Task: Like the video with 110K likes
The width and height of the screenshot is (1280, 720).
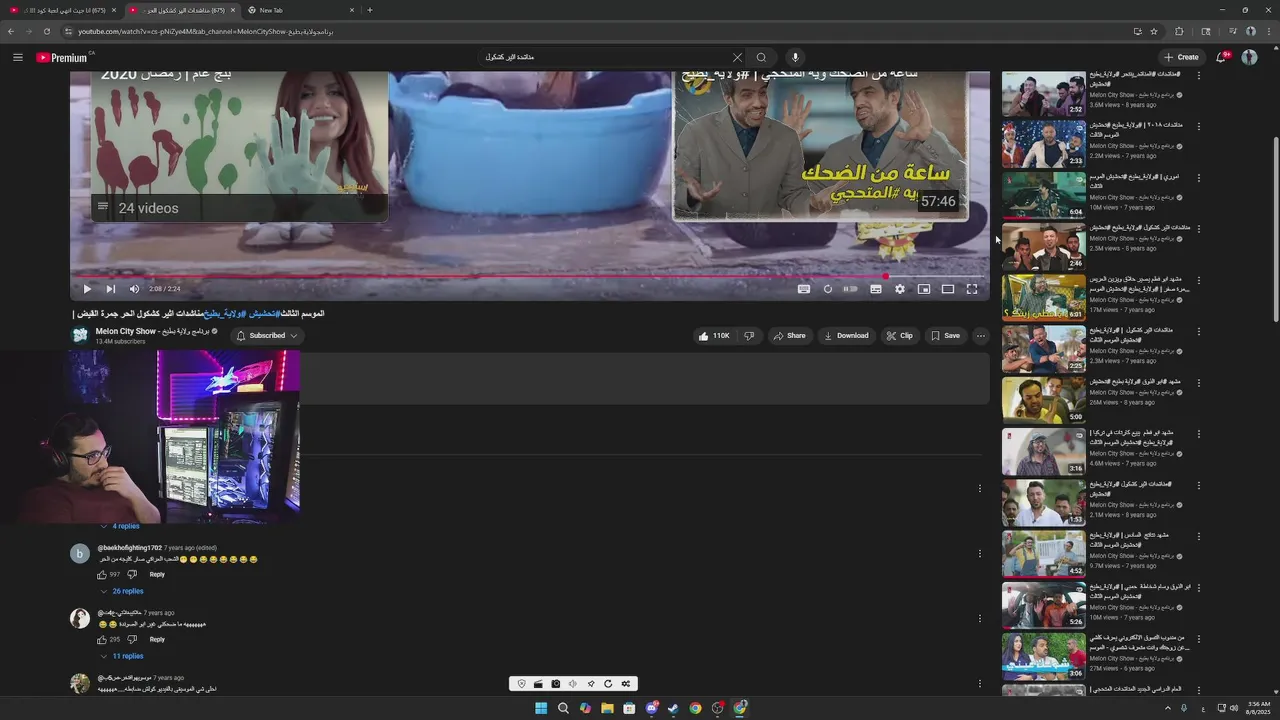Action: pos(714,336)
